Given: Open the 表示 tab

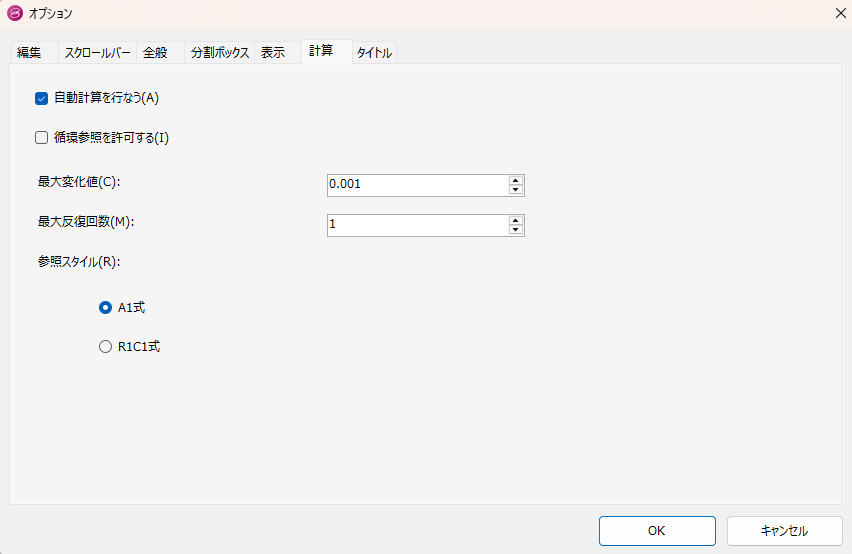Looking at the screenshot, I should click(x=278, y=53).
